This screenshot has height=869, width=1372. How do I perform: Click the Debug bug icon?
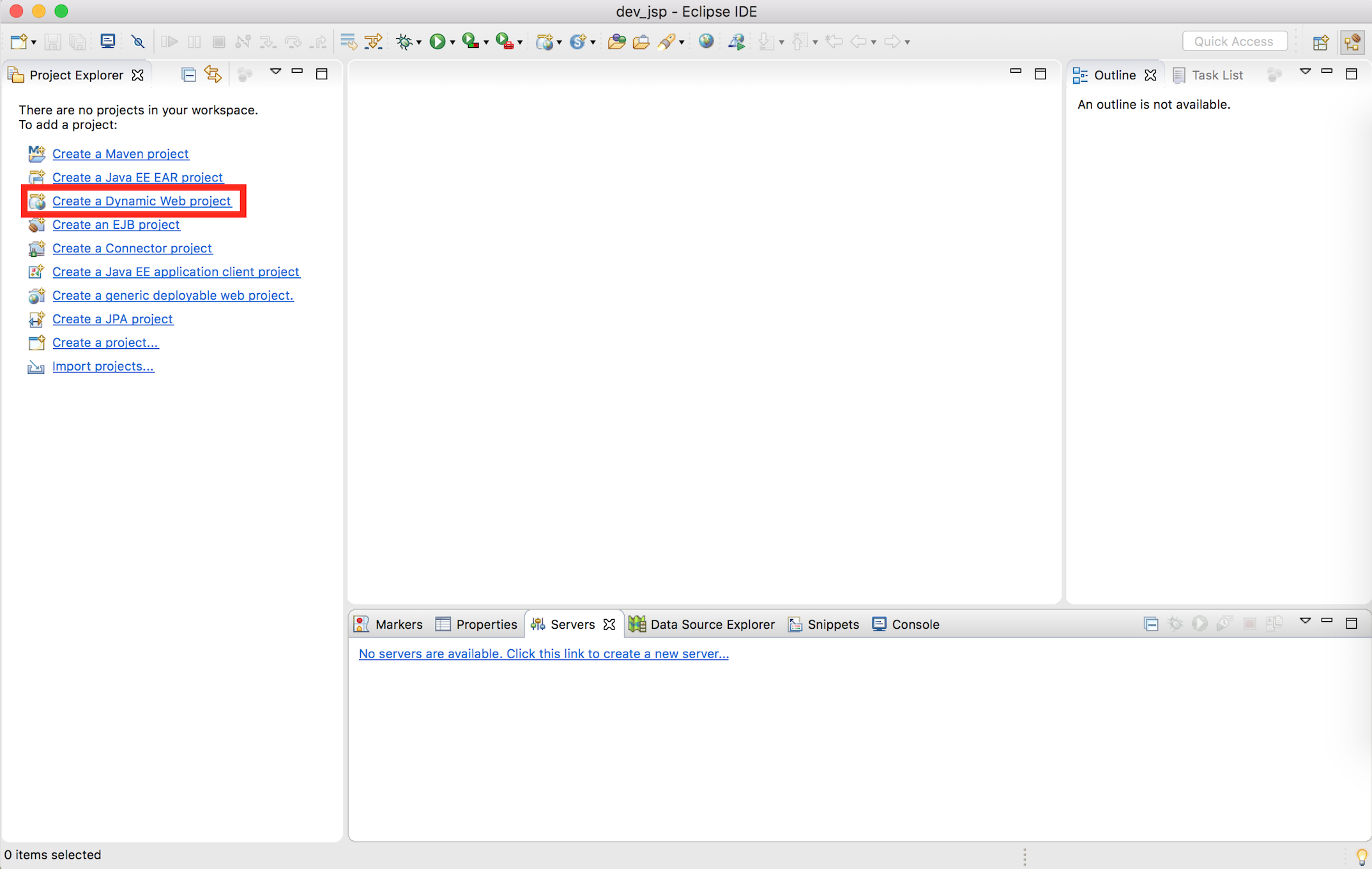pyautogui.click(x=404, y=42)
